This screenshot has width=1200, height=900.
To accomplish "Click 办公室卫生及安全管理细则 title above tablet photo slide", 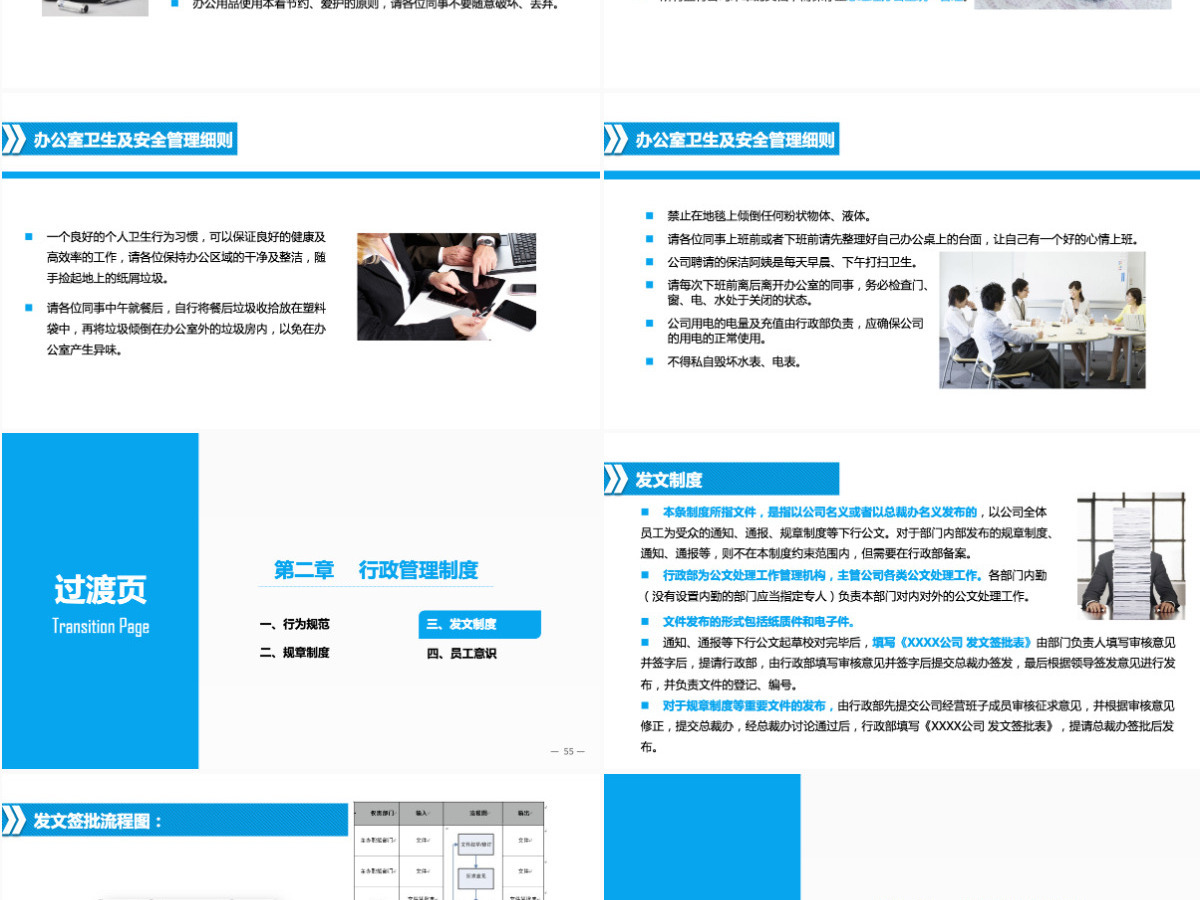I will pos(133,140).
